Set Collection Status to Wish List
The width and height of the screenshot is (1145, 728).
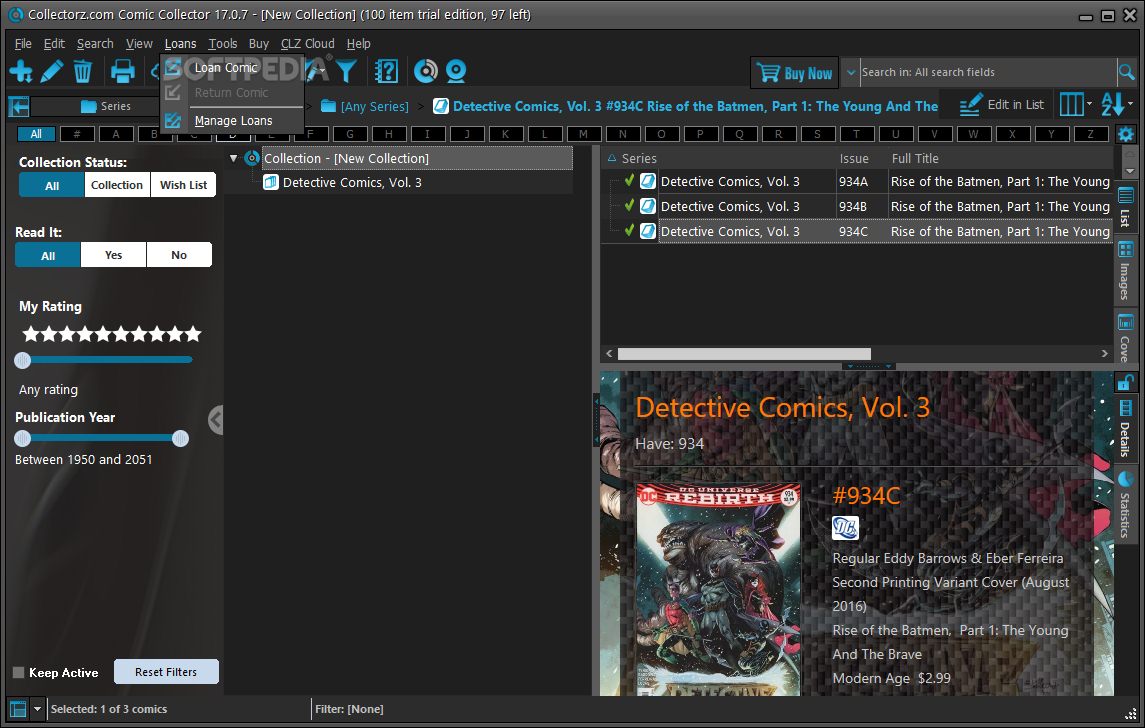183,185
